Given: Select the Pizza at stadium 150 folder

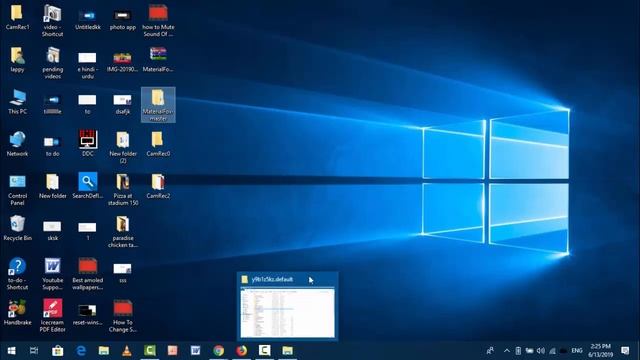Looking at the screenshot, I should (122, 190).
